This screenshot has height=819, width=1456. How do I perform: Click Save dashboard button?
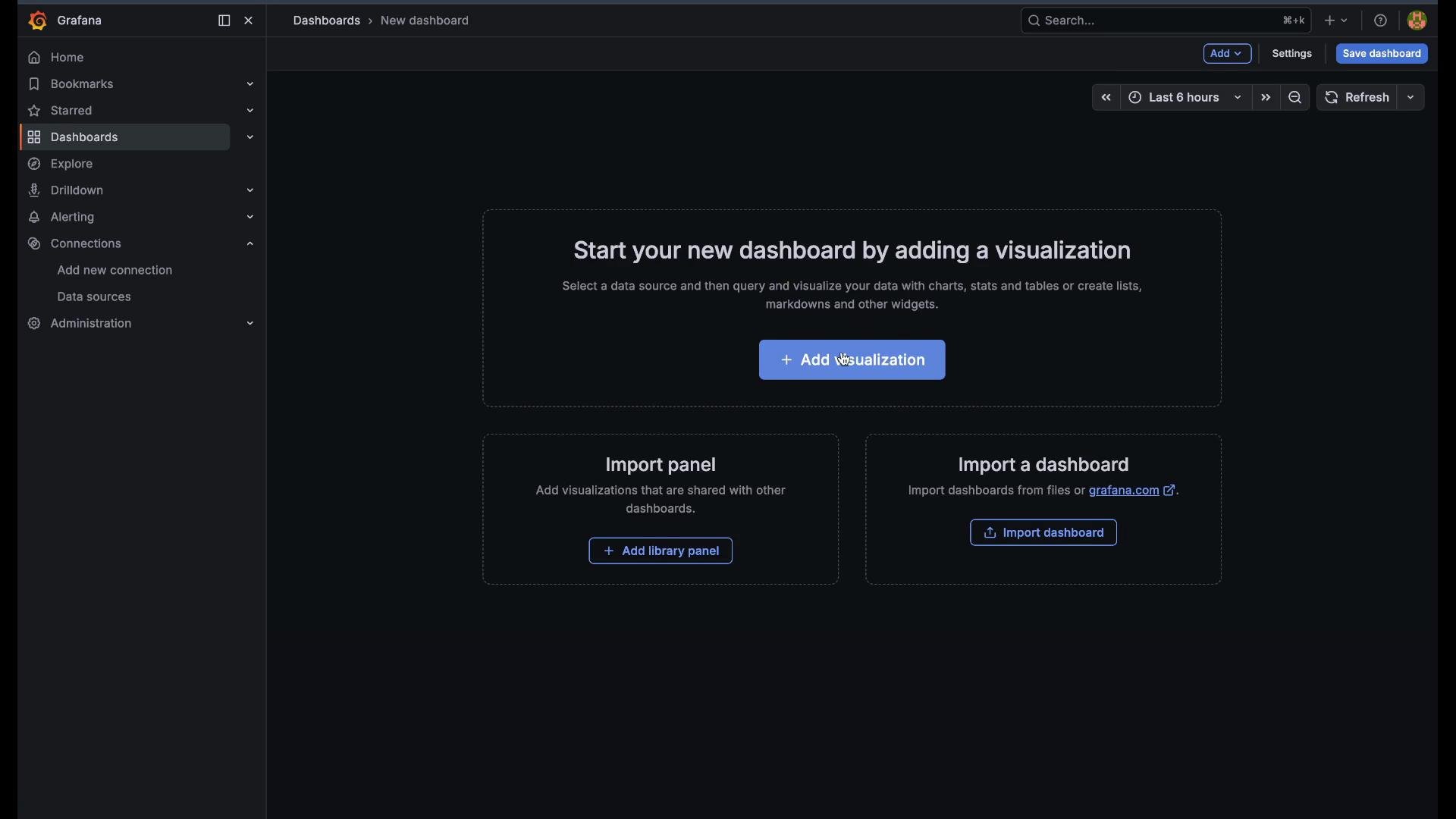point(1382,54)
